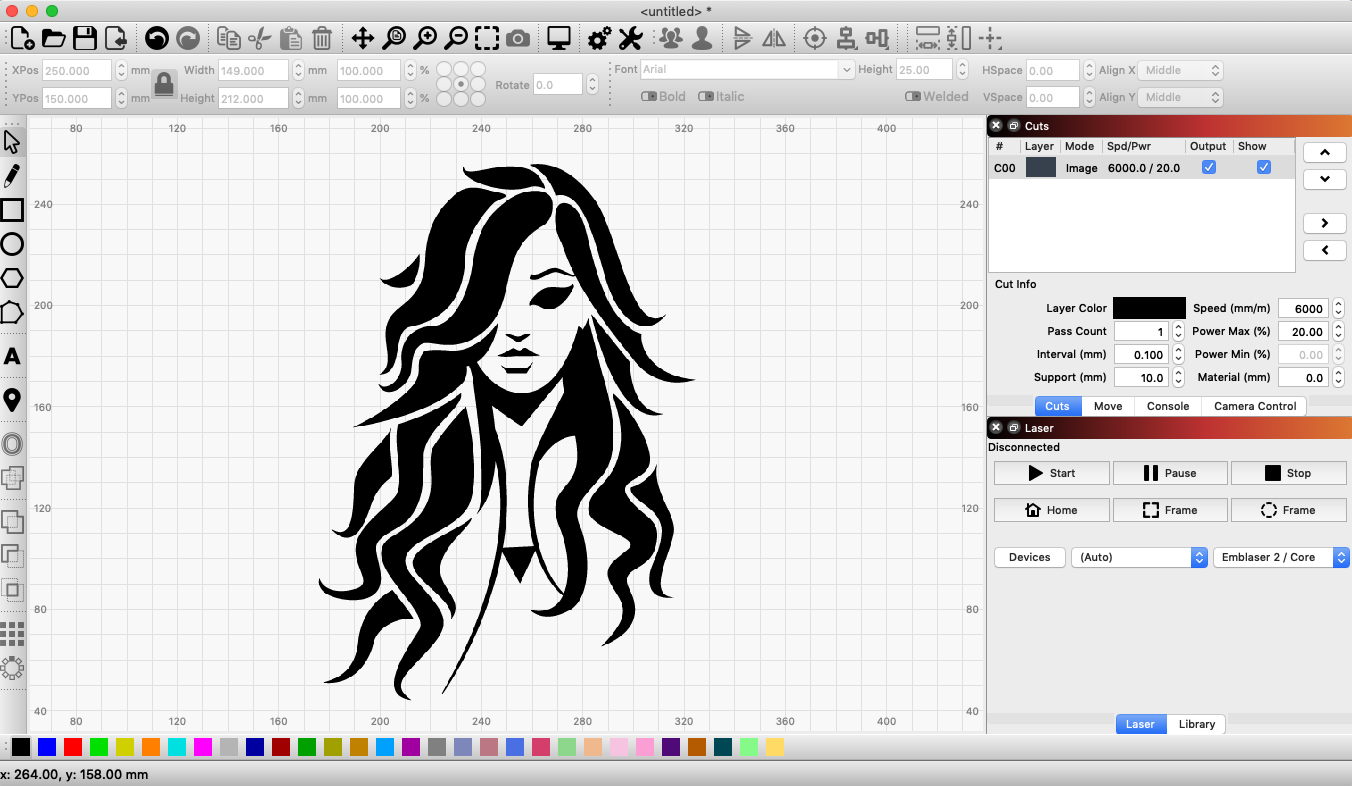Switch to the Console tab

(1167, 406)
